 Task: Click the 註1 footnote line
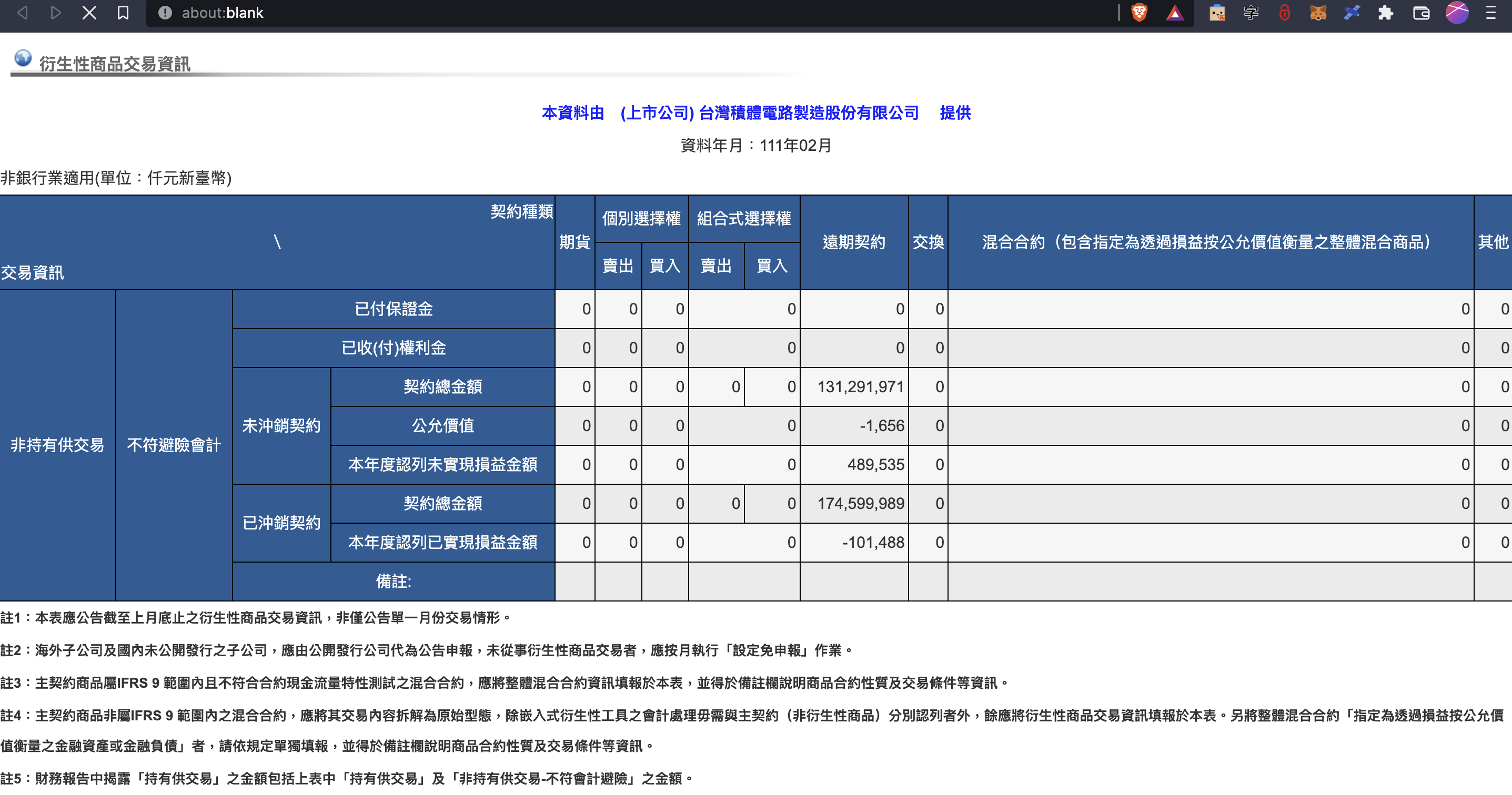(256, 618)
